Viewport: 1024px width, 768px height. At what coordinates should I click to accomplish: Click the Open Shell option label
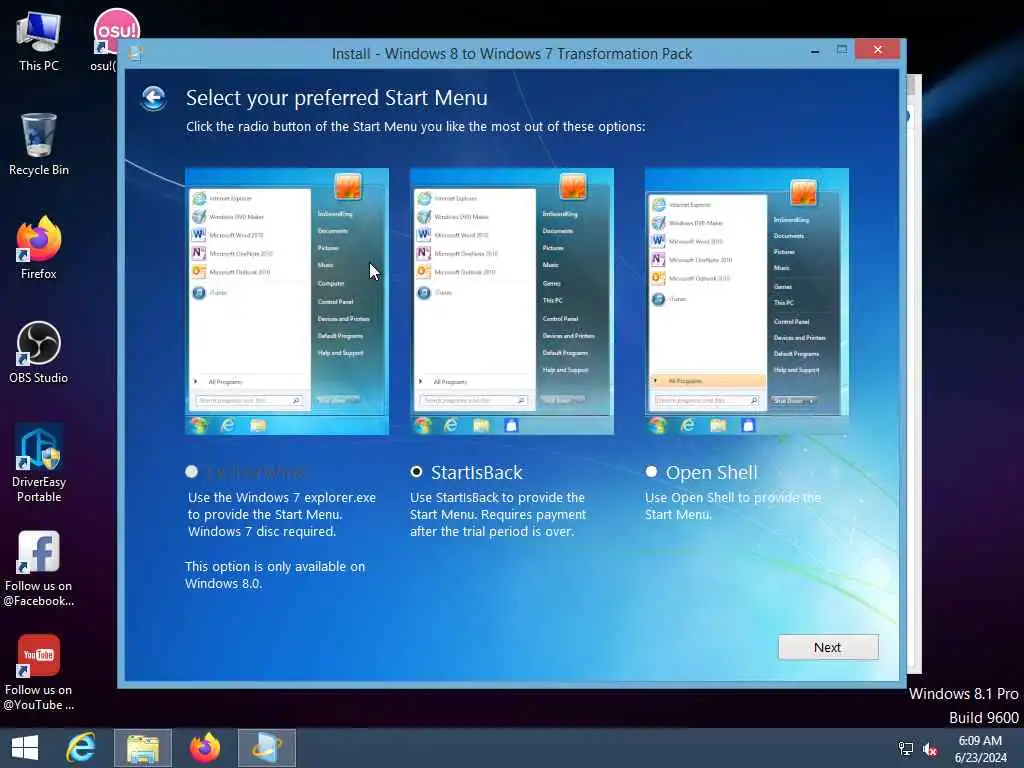click(712, 472)
